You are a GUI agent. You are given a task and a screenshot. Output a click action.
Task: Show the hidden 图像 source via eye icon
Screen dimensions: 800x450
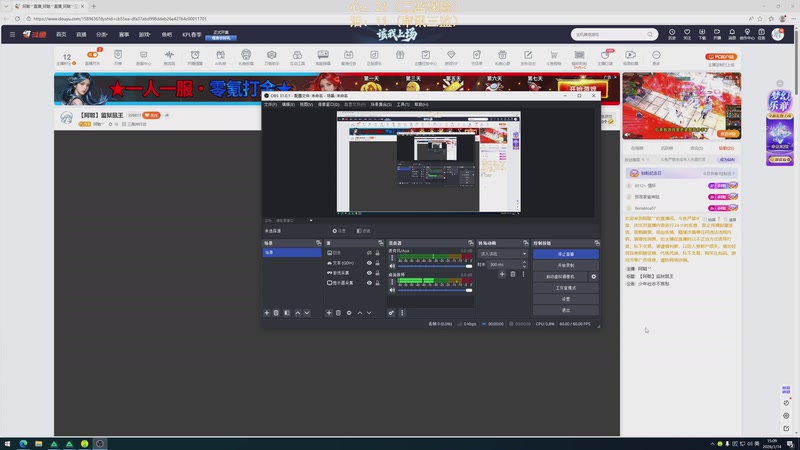pyautogui.click(x=369, y=253)
